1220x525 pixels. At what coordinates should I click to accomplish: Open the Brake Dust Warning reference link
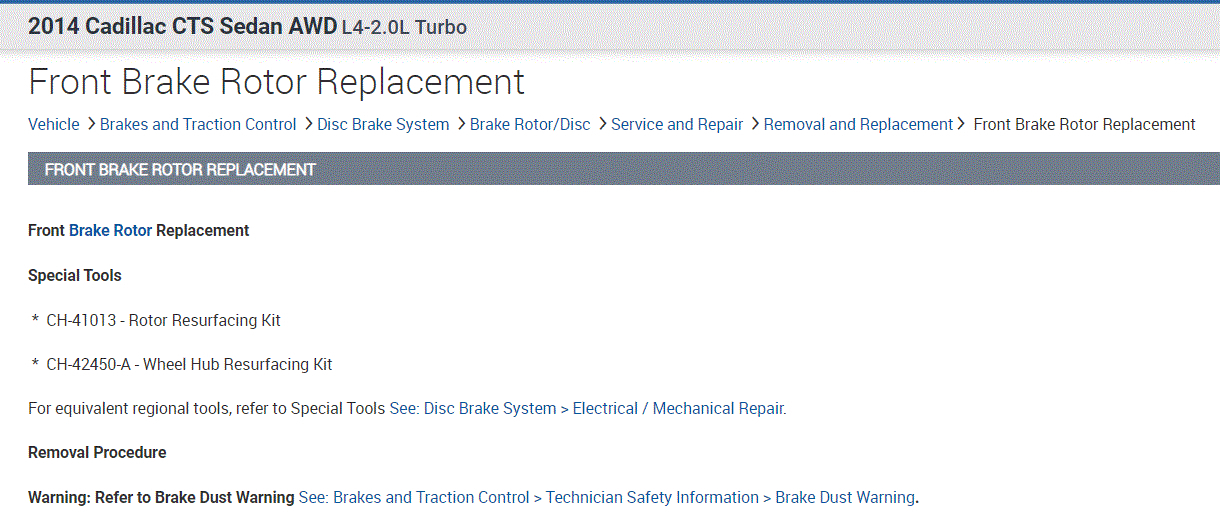606,498
